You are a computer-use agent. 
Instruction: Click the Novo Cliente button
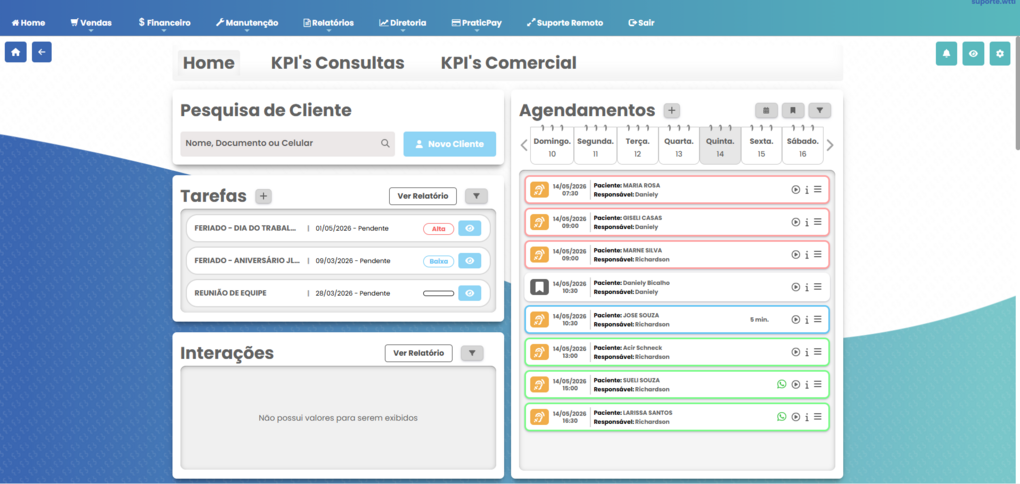[x=450, y=144]
